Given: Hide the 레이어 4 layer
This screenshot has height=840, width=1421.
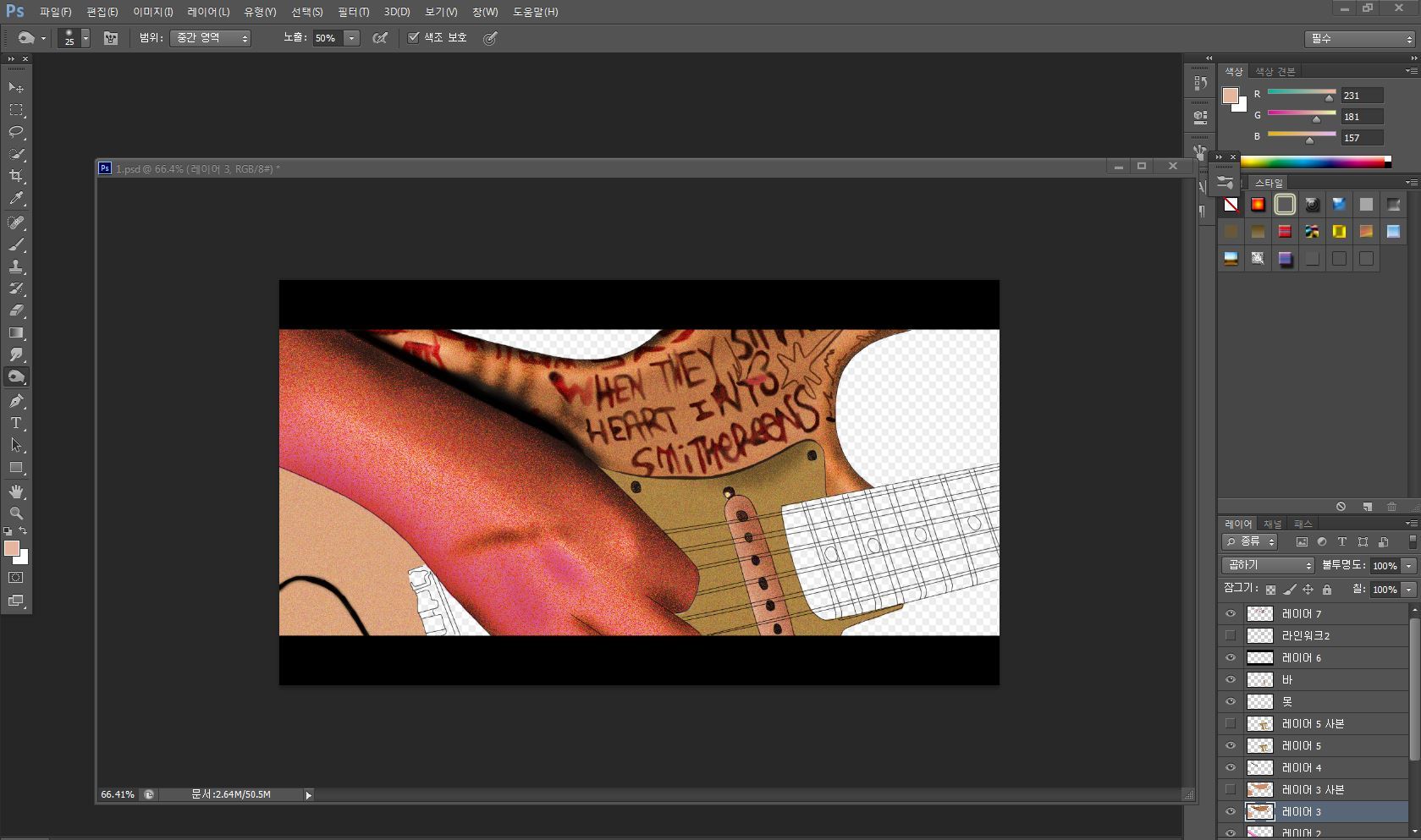Looking at the screenshot, I should point(1231,768).
